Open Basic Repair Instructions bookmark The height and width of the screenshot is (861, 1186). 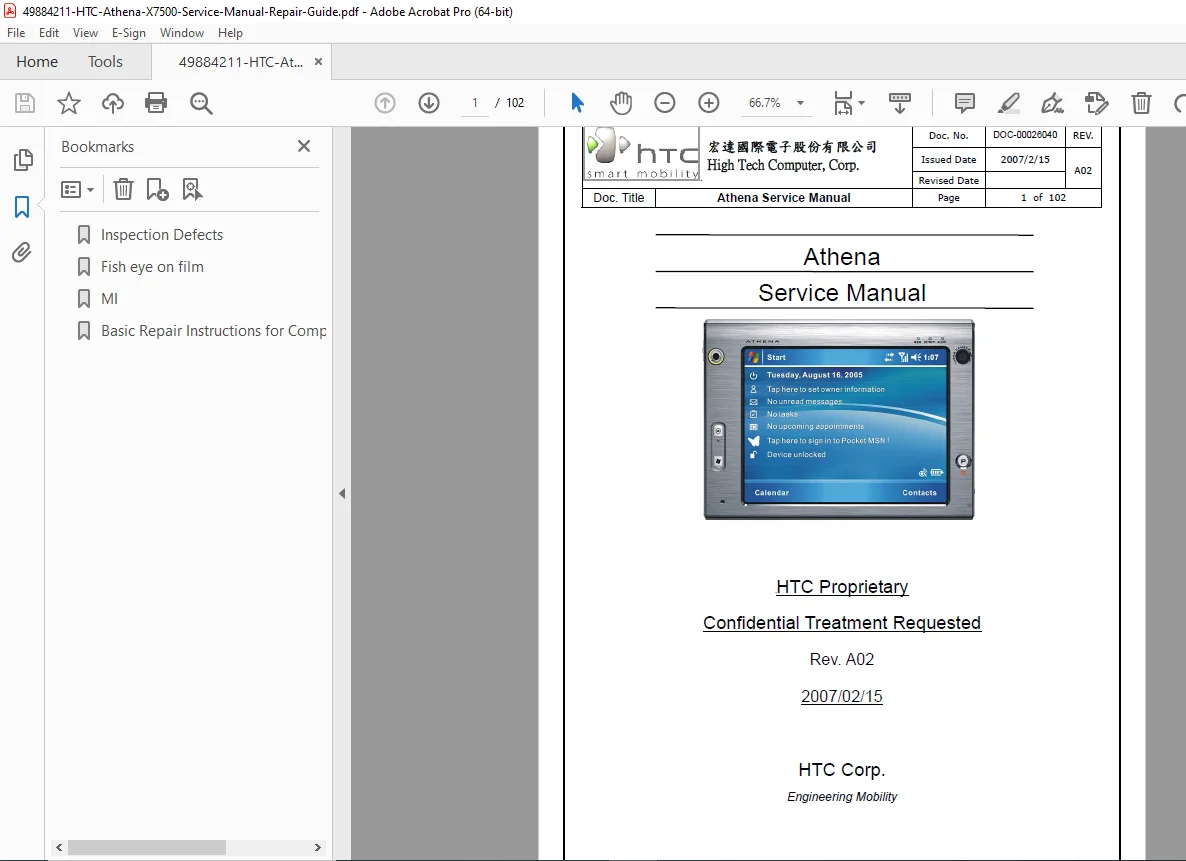213,331
